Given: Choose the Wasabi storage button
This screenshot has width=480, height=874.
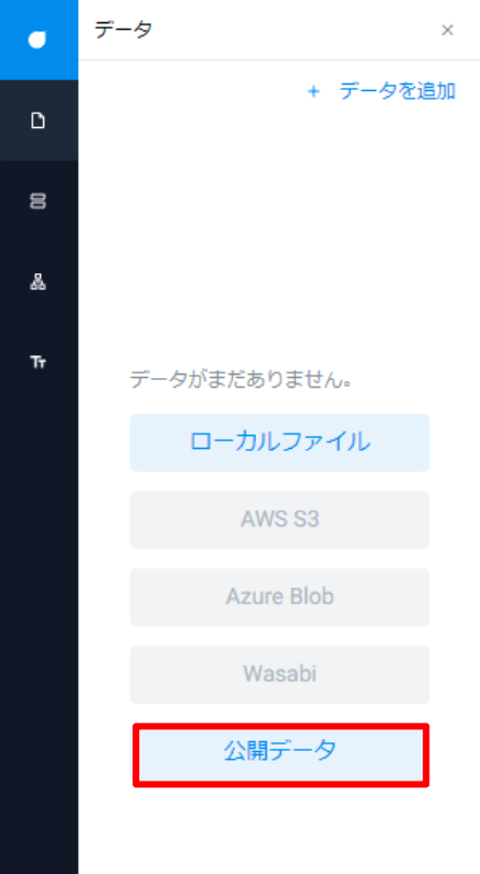Looking at the screenshot, I should click(x=280, y=674).
